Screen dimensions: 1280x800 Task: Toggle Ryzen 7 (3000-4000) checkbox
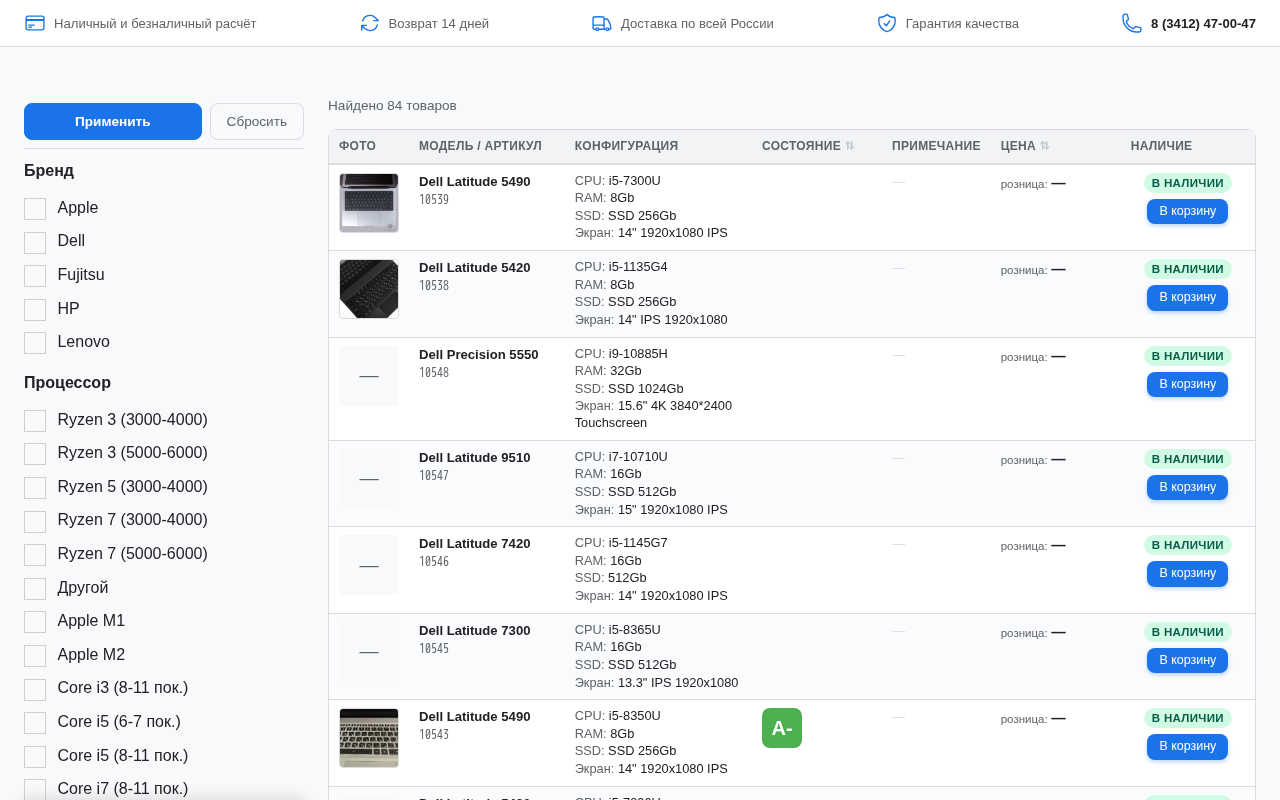pyautogui.click(x=35, y=522)
